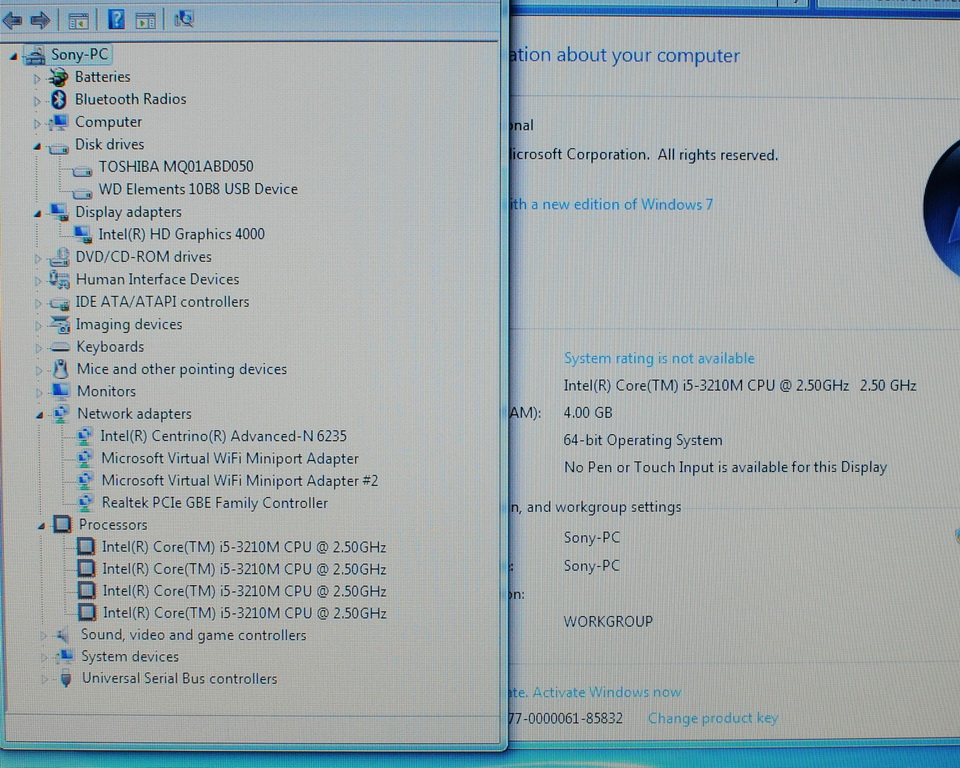Click the Imaging devices camera icon
This screenshot has width=960, height=768.
(61, 325)
